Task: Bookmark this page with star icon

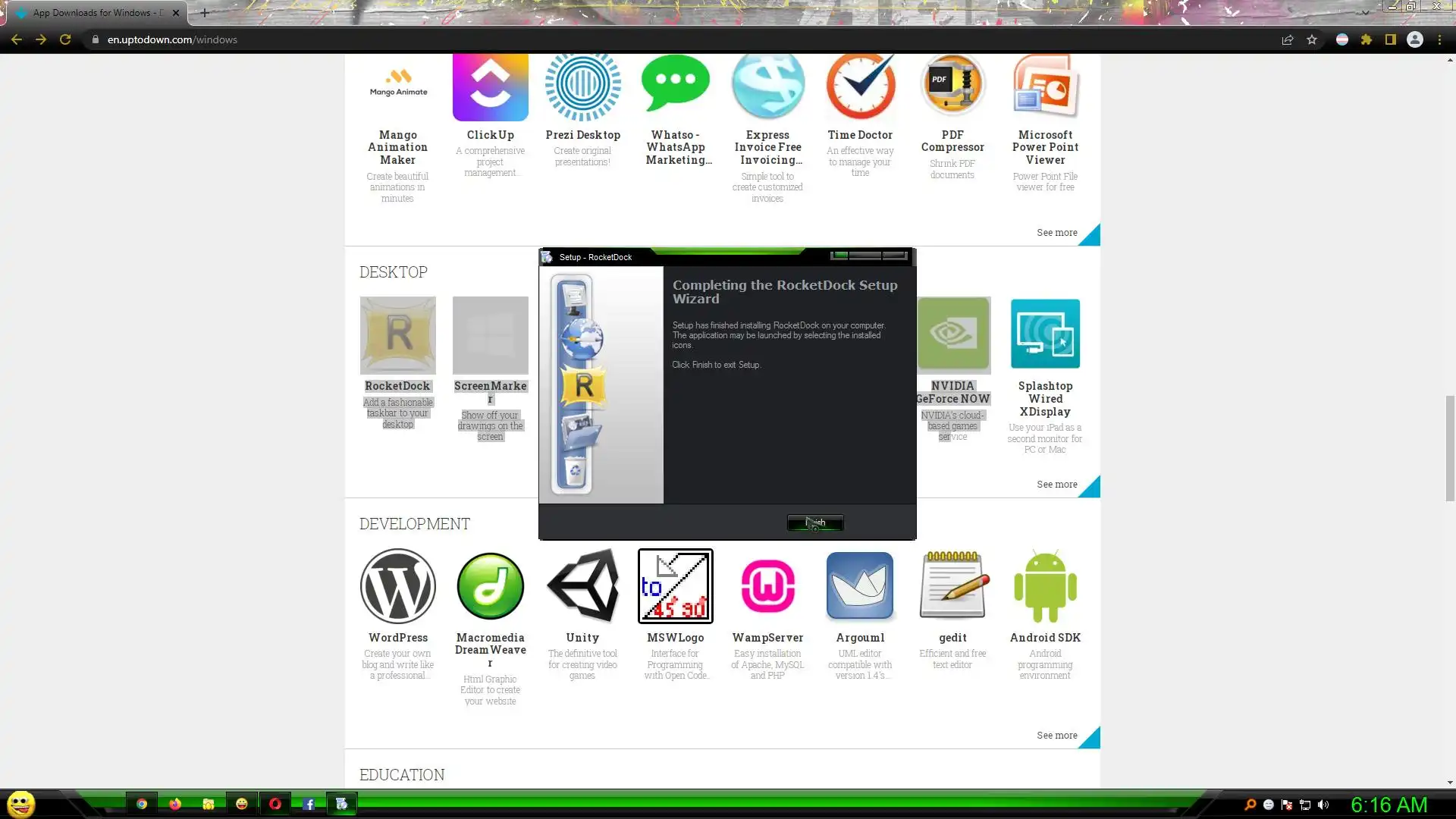Action: coord(1312,39)
